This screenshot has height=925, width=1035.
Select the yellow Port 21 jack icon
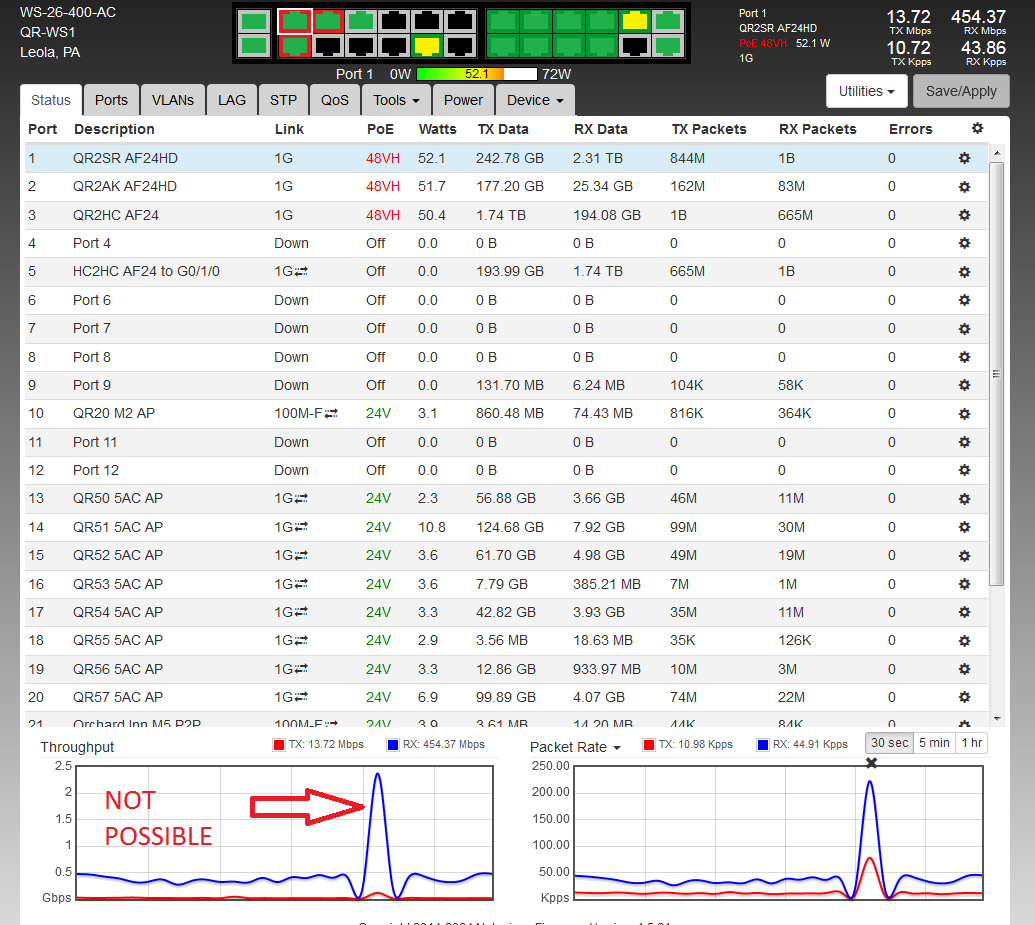coord(634,21)
